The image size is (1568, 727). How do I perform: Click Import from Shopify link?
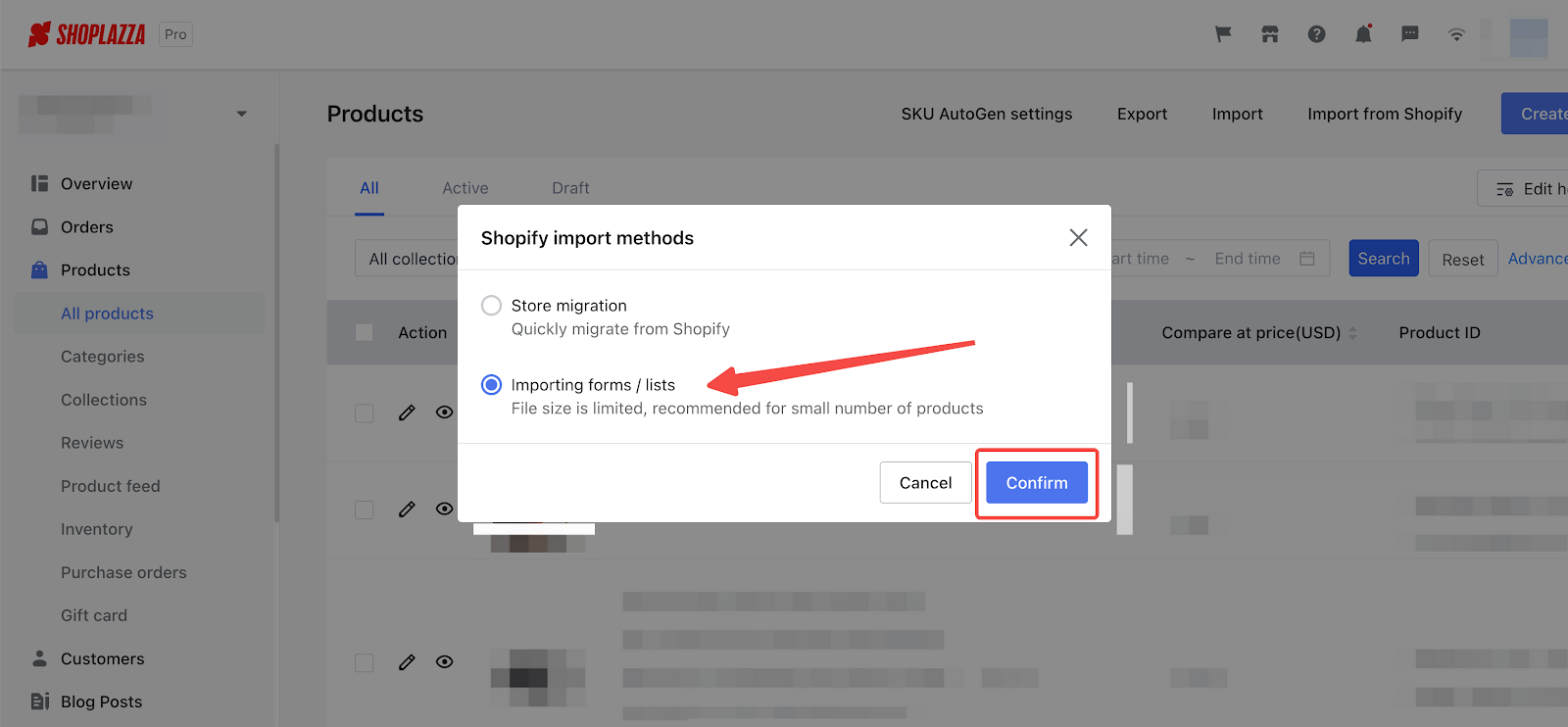(x=1385, y=114)
